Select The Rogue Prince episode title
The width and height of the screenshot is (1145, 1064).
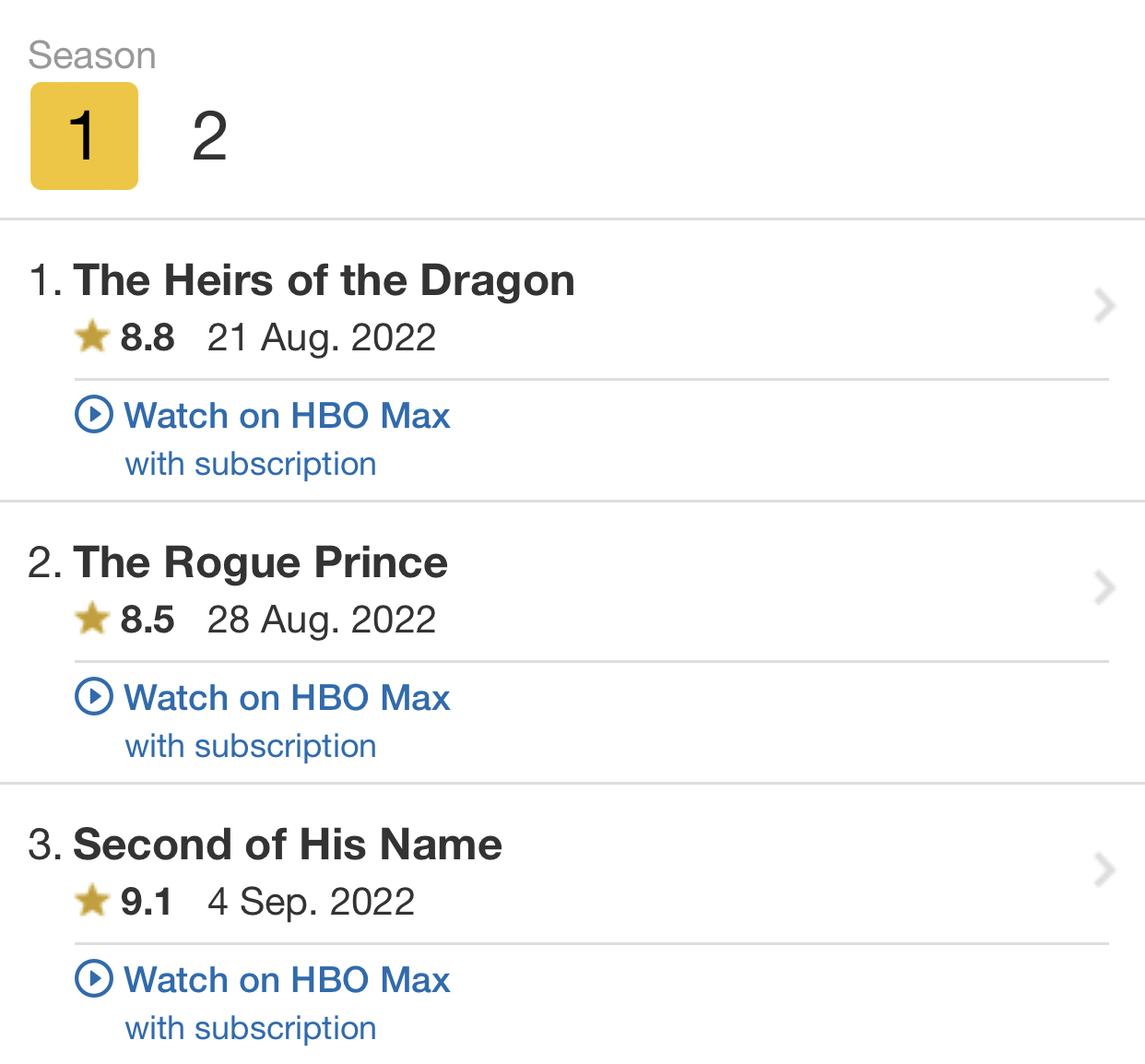pos(260,562)
